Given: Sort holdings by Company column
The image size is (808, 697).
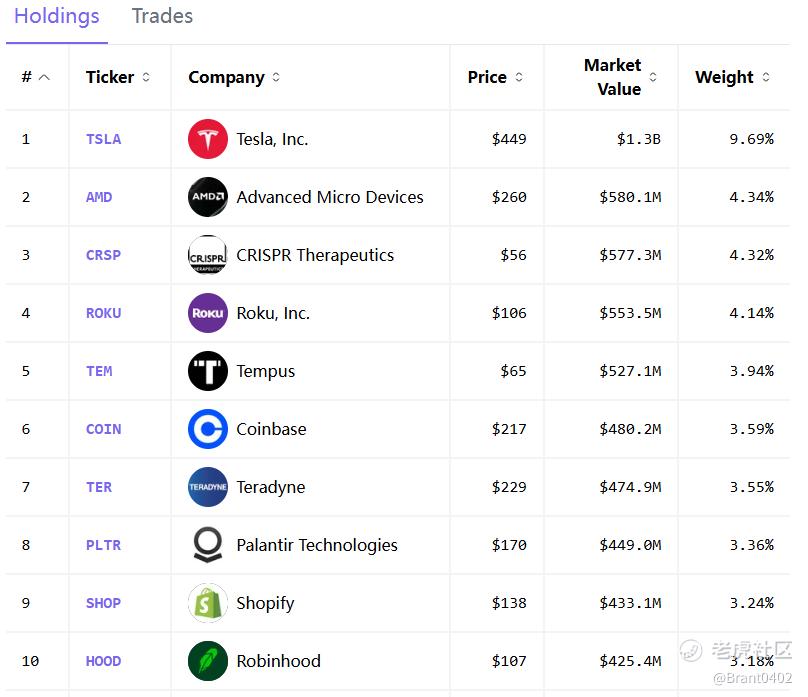Looking at the screenshot, I should pos(234,77).
